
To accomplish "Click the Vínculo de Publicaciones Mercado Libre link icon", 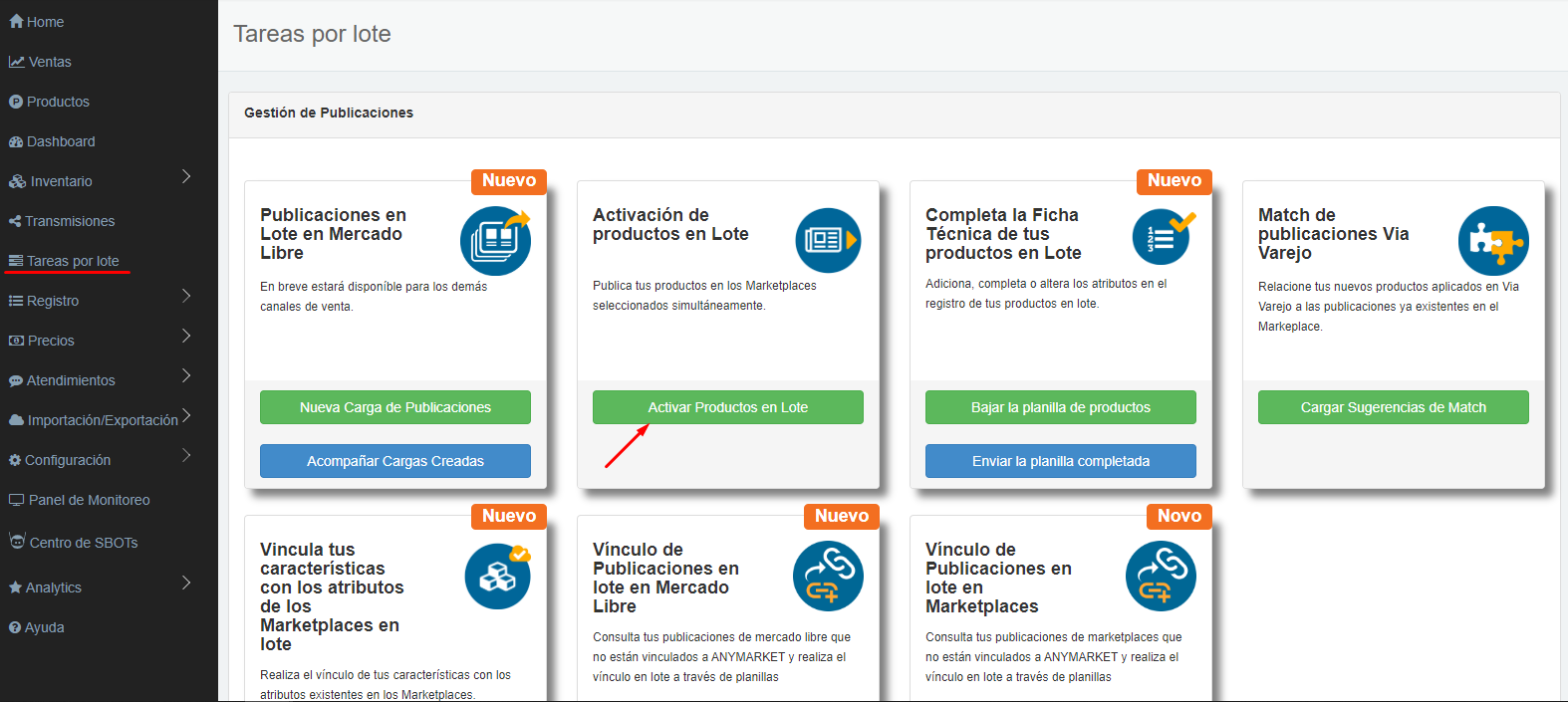I will pos(828,576).
